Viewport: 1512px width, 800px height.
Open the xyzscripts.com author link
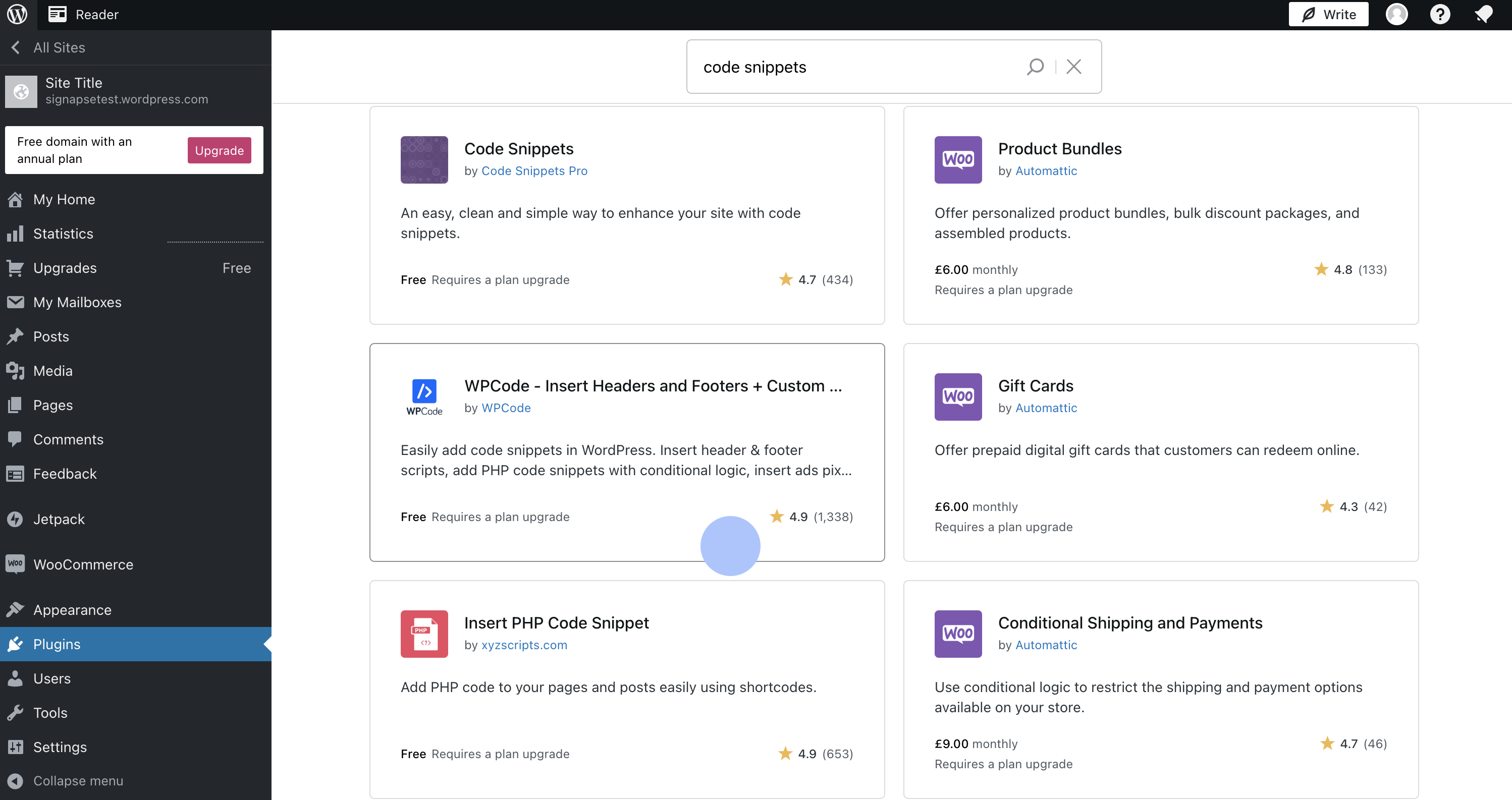(x=524, y=645)
